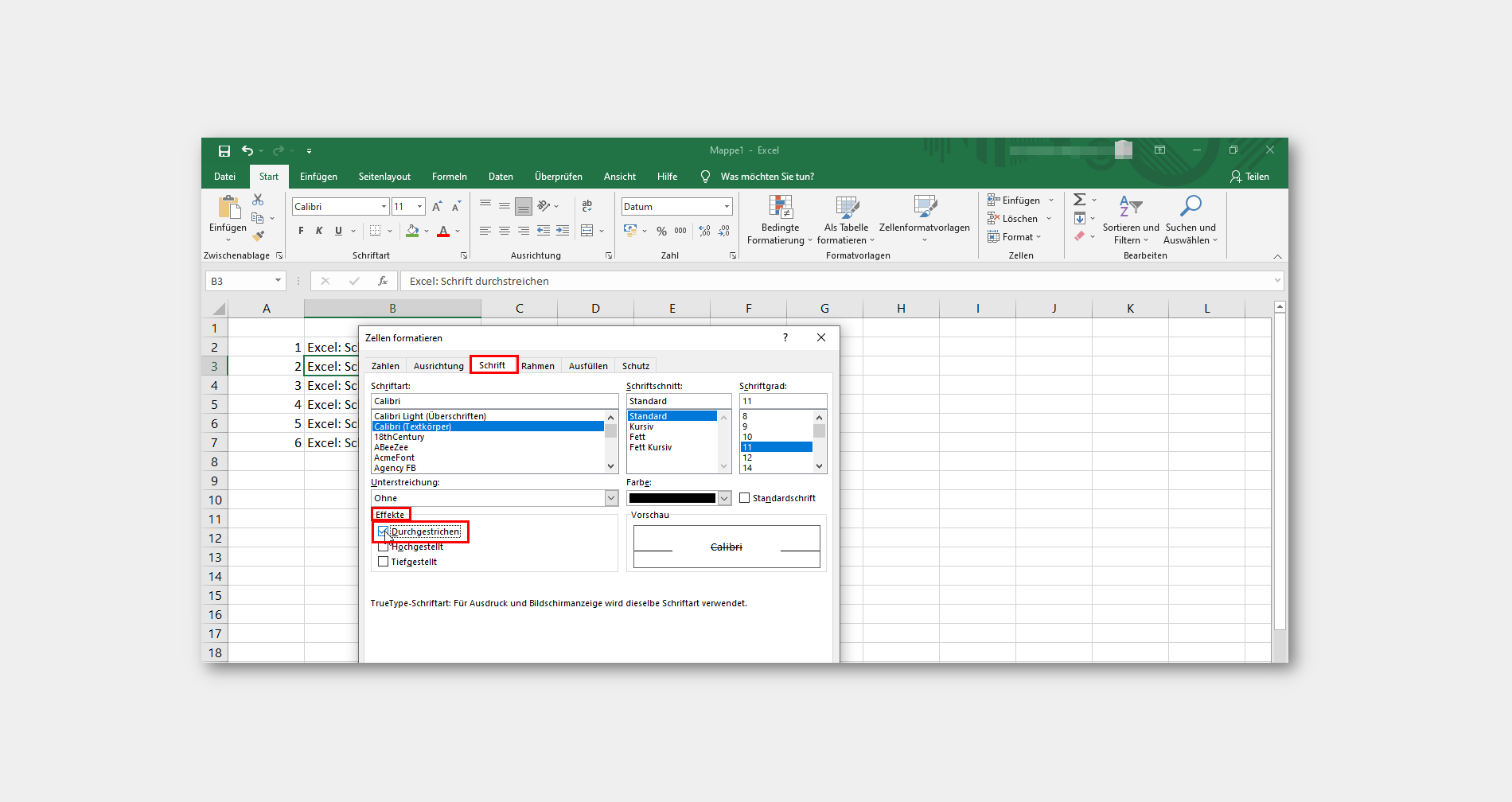Screen dimensions: 1512x802
Task: Open the Farbe color picker
Action: 679,498
